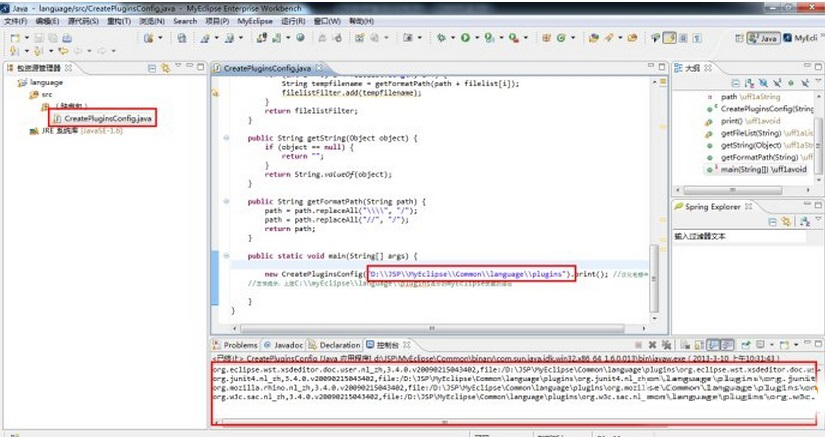The image size is (825, 437).
Task: Select main(String[]) in the outline
Action: (763, 169)
